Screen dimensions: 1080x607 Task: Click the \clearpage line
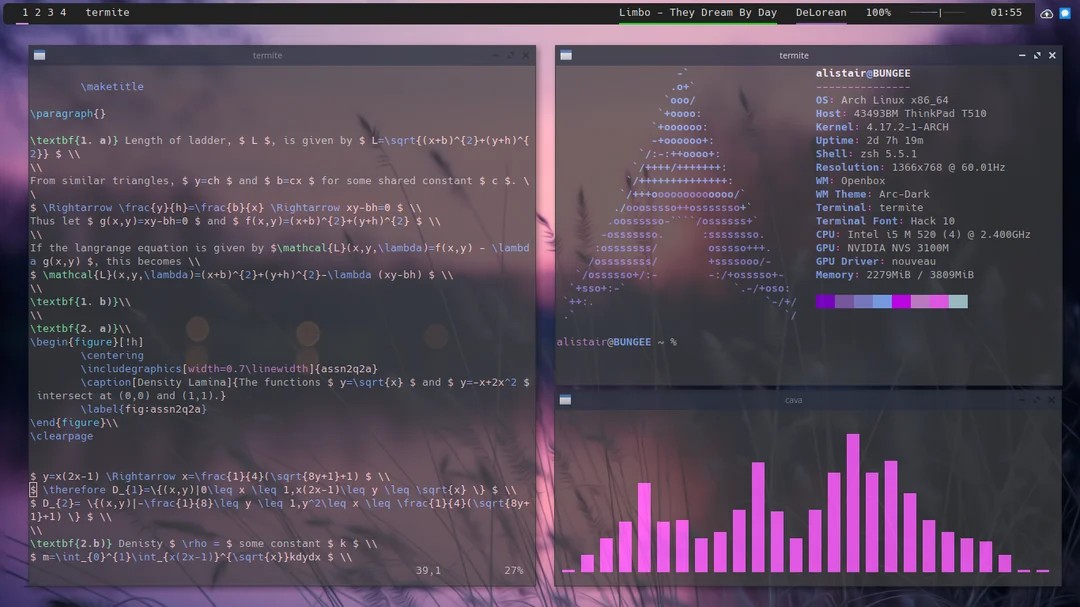[x=61, y=436]
